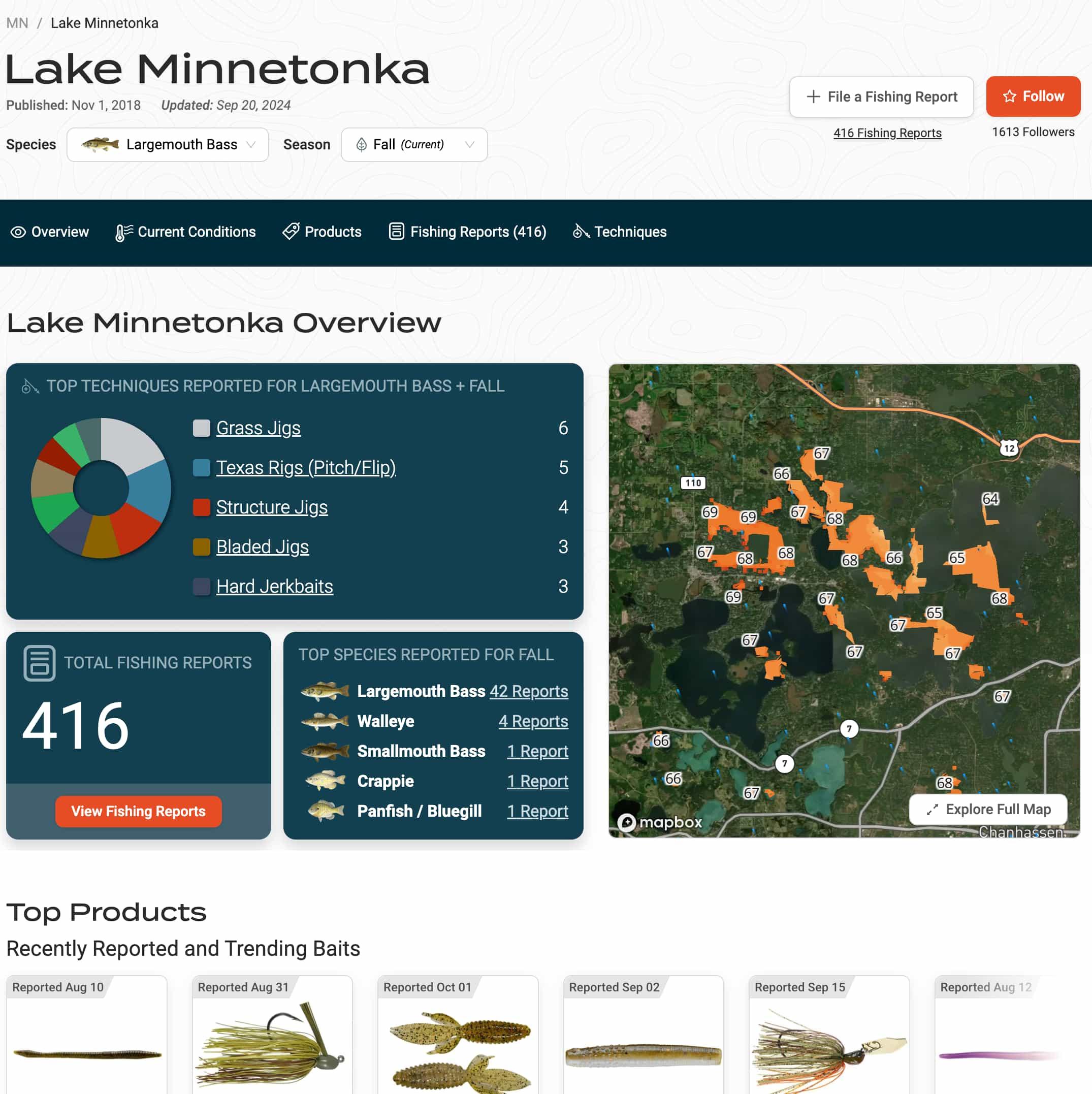Open the Fall season dropdown
Viewport: 1092px width, 1094px height.
pyautogui.click(x=414, y=144)
